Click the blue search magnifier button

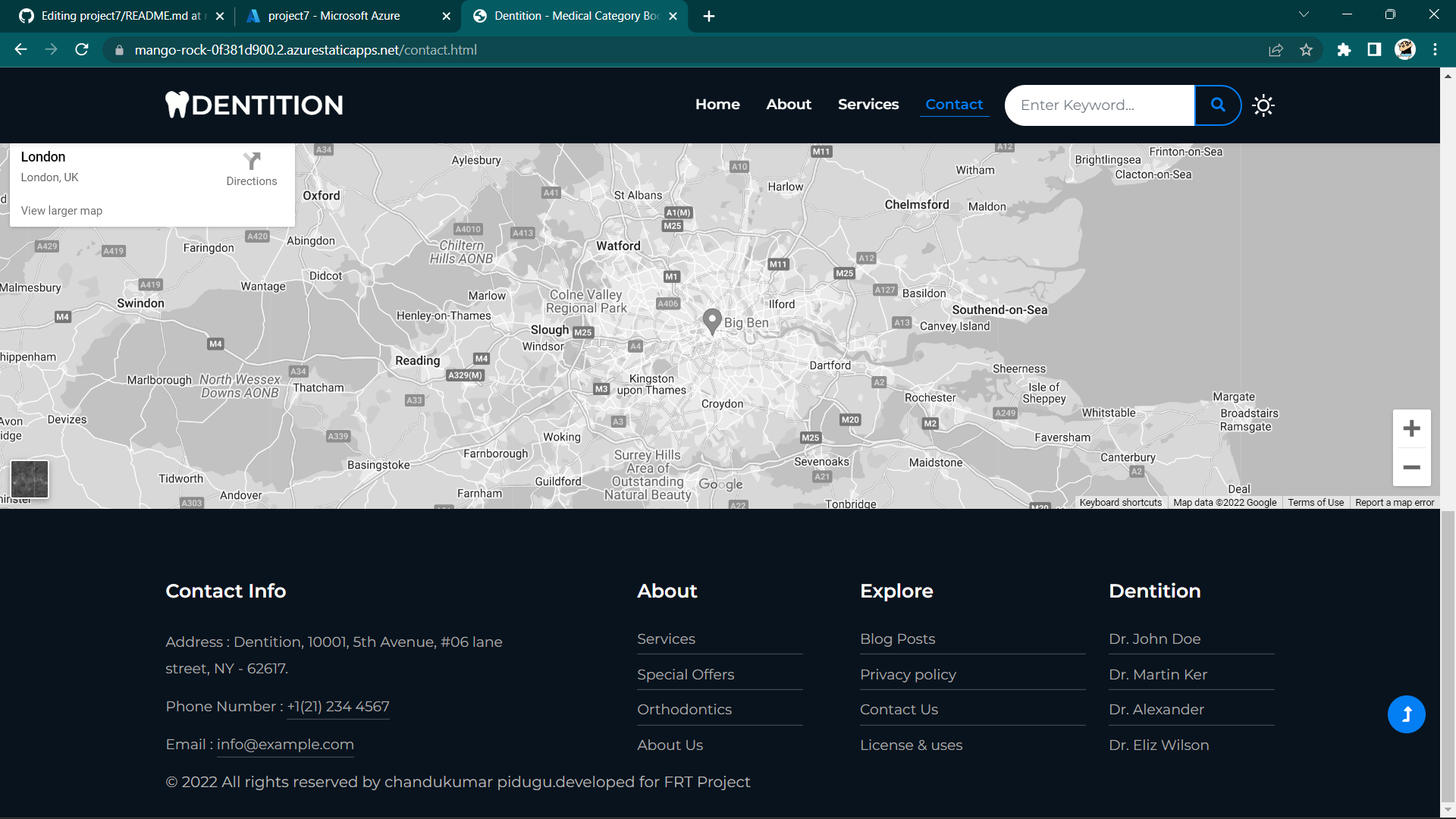coord(1218,105)
